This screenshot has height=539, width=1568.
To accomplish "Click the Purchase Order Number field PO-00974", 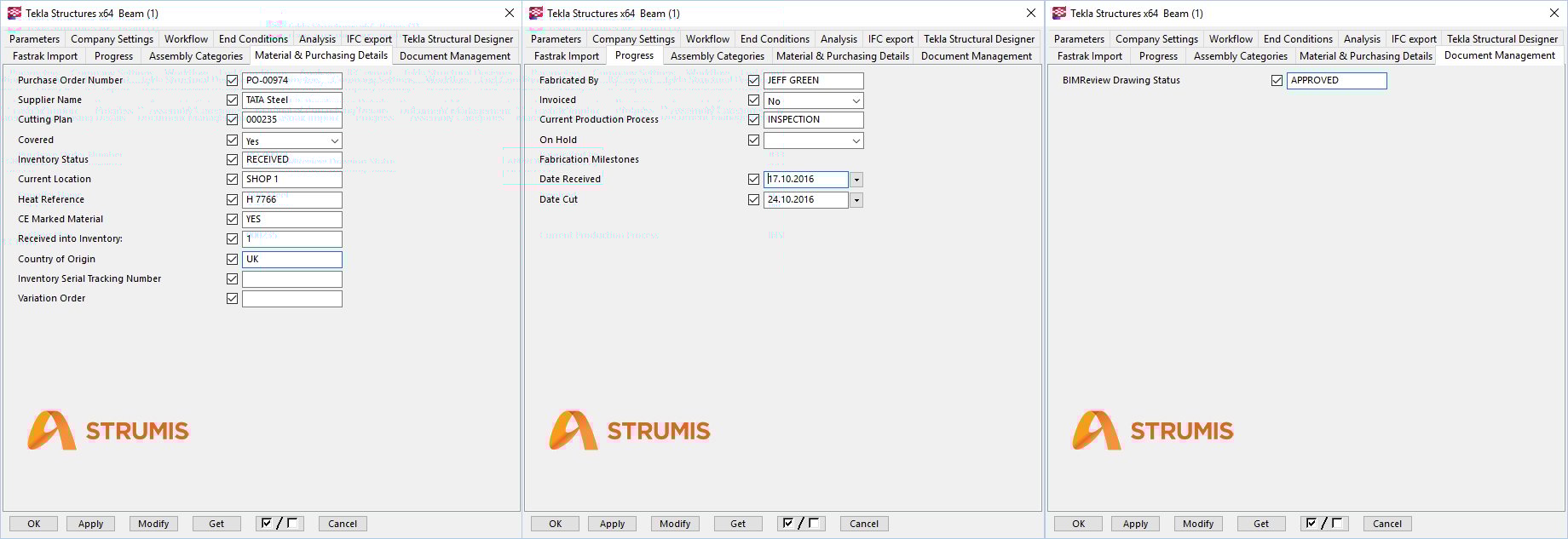I will pyautogui.click(x=292, y=80).
